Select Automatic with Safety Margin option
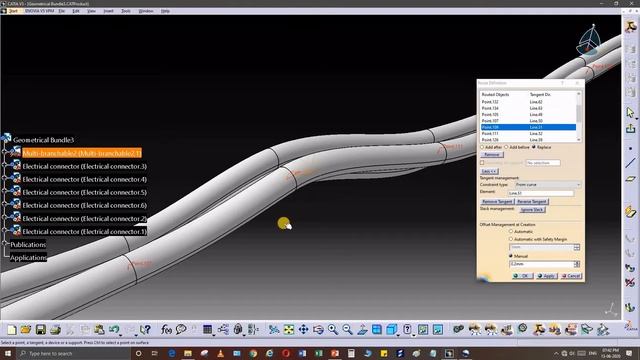640x360 pixels. point(511,239)
